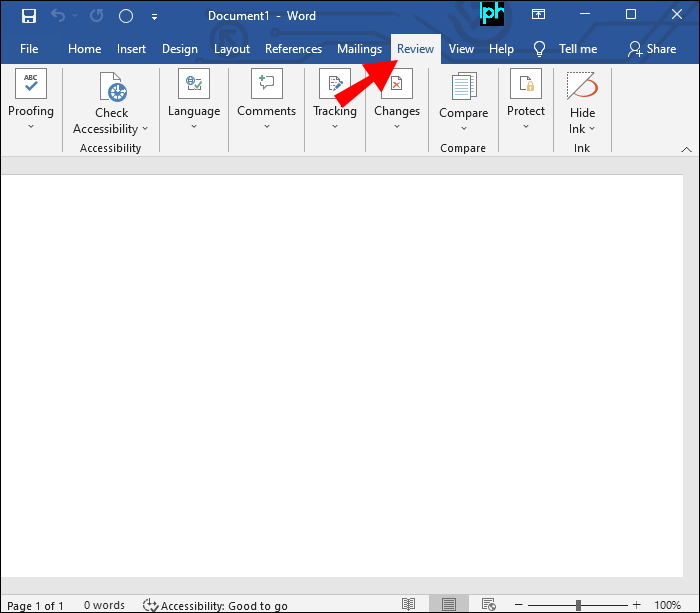700x613 pixels.
Task: Switch to the View tab
Action: [461, 49]
